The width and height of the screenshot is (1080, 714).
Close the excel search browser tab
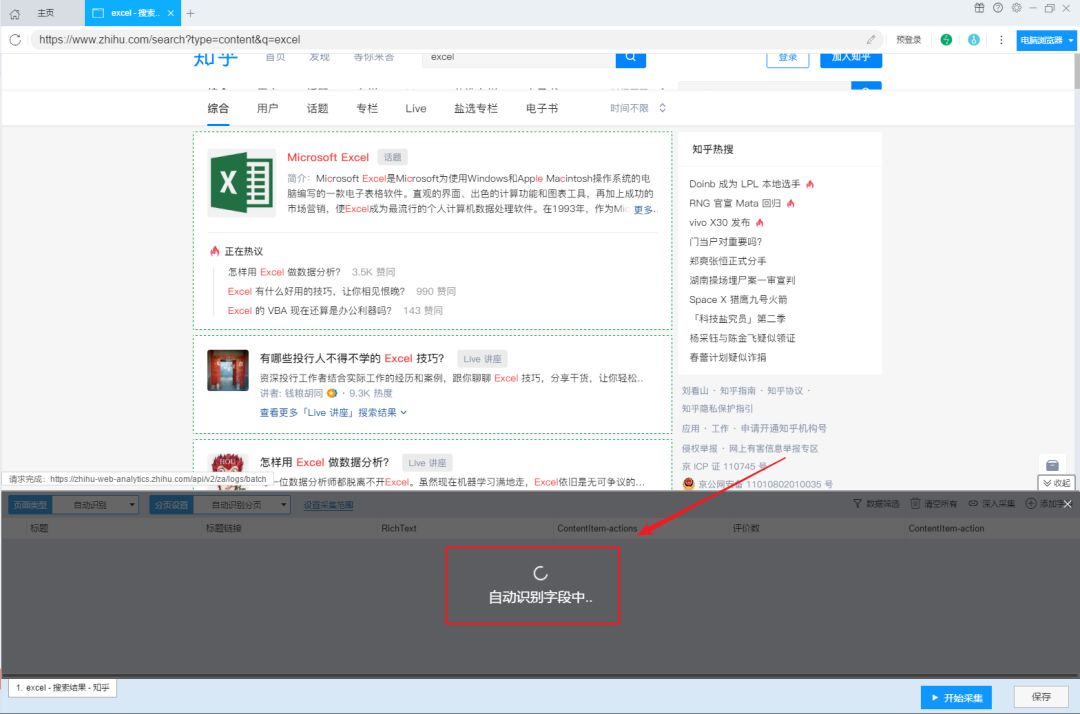(170, 13)
